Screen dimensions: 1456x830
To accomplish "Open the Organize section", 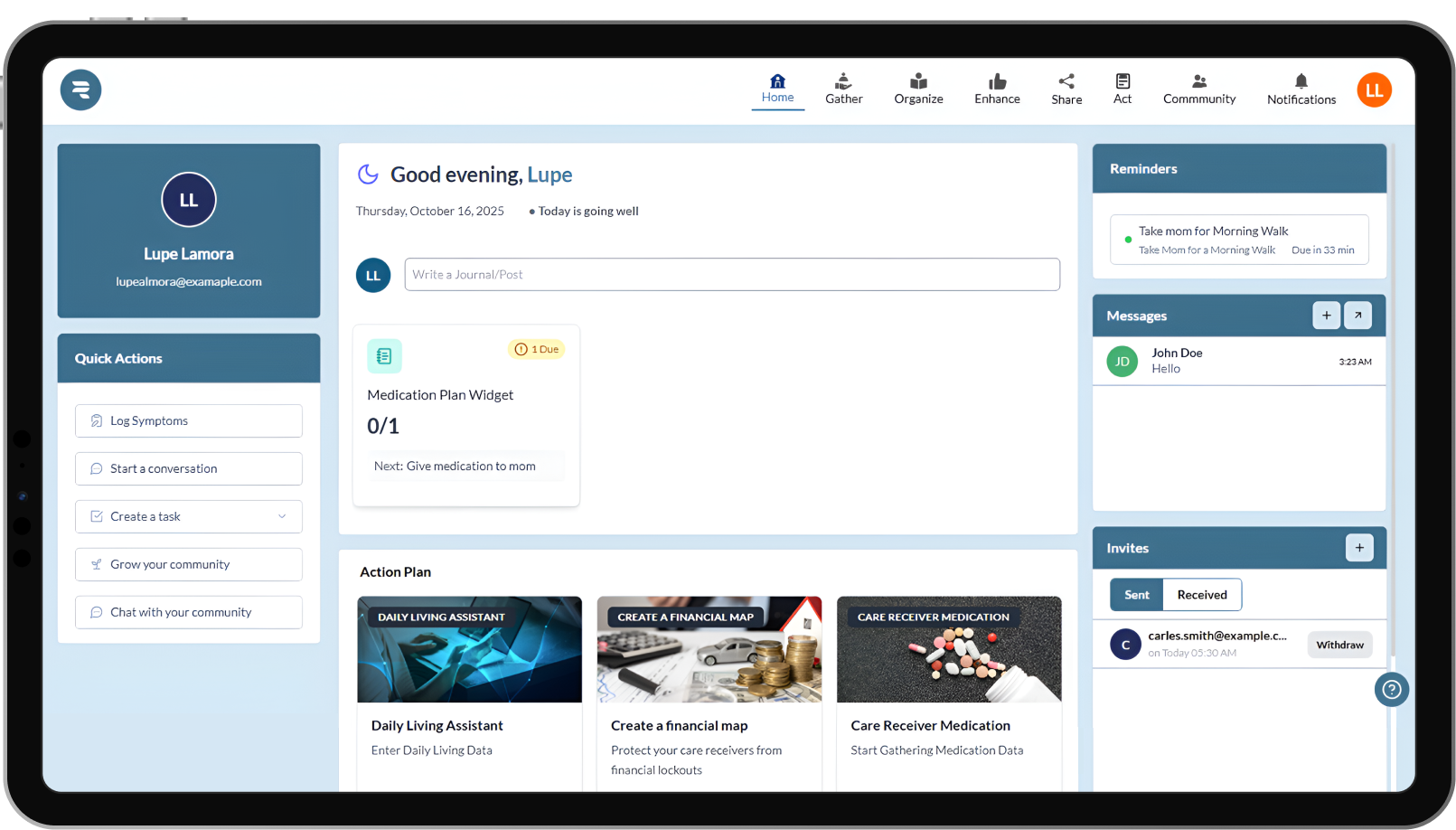I will 918,90.
